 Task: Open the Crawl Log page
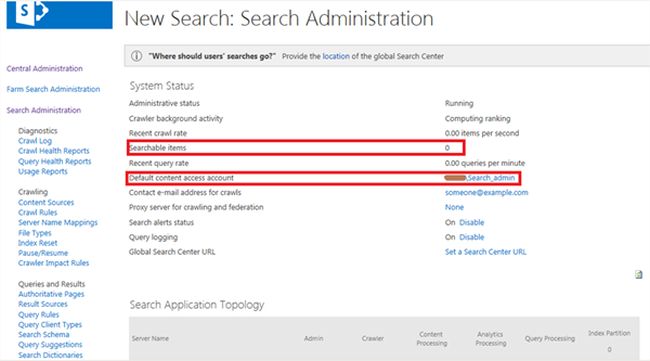(x=35, y=141)
